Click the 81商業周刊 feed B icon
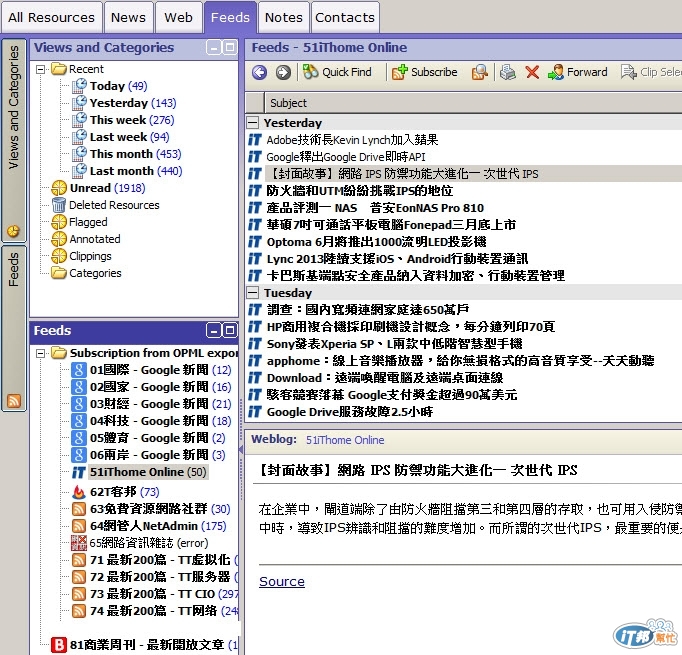The width and height of the screenshot is (682, 655). (x=59, y=645)
